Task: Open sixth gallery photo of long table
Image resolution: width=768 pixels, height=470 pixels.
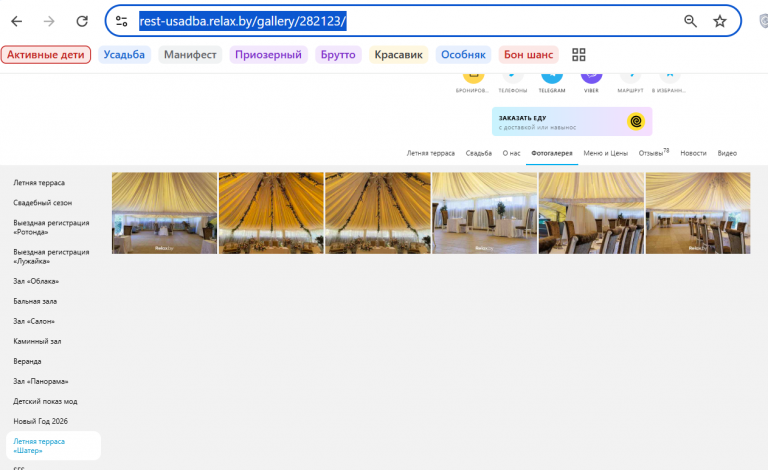Action: click(x=698, y=213)
